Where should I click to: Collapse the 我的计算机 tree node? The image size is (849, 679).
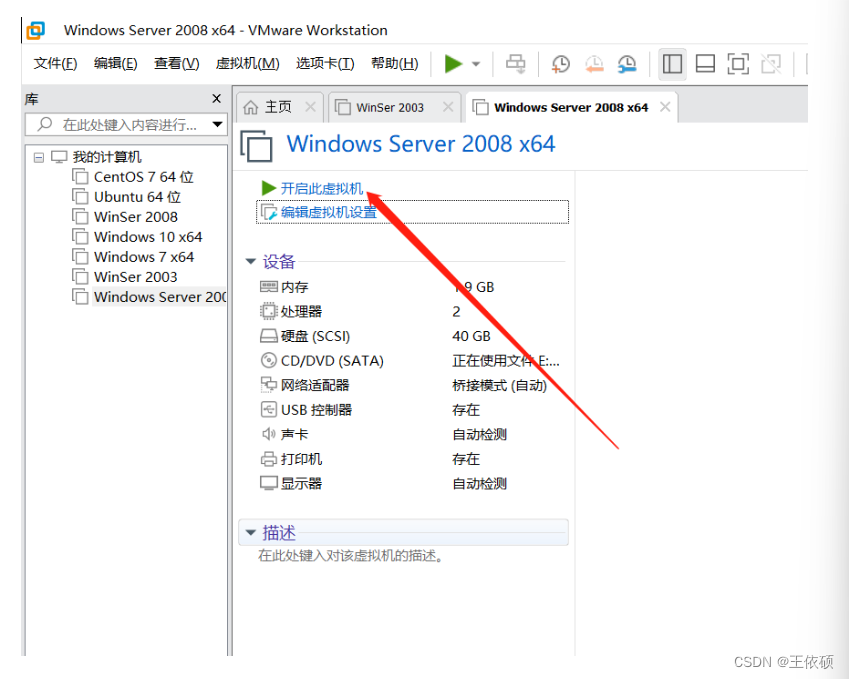[38, 158]
